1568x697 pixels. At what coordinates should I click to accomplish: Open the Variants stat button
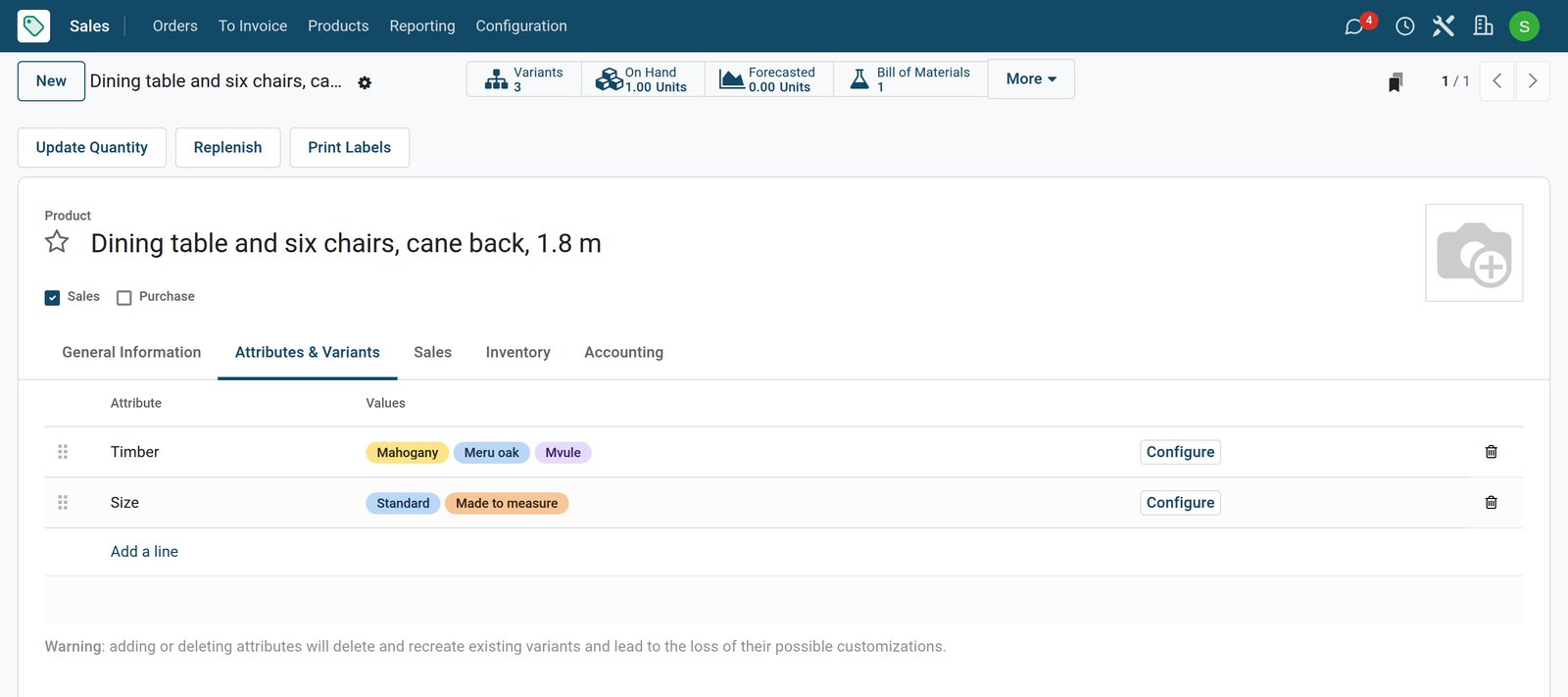pos(524,79)
